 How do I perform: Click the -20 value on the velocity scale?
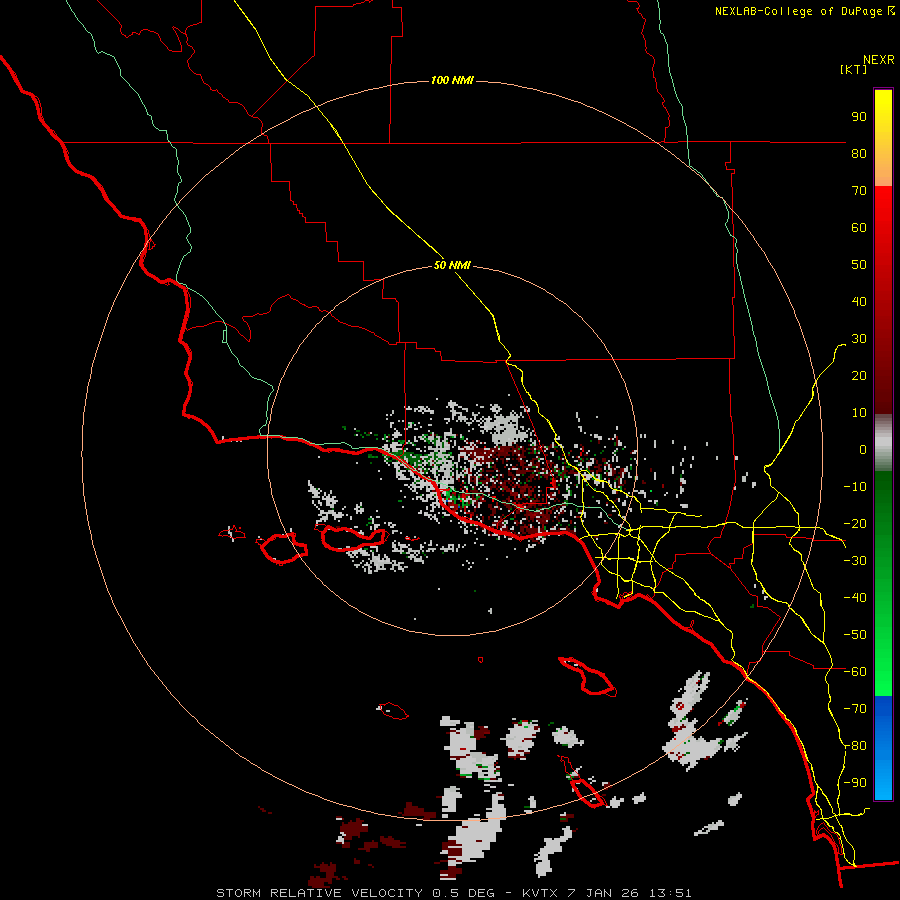click(x=855, y=523)
